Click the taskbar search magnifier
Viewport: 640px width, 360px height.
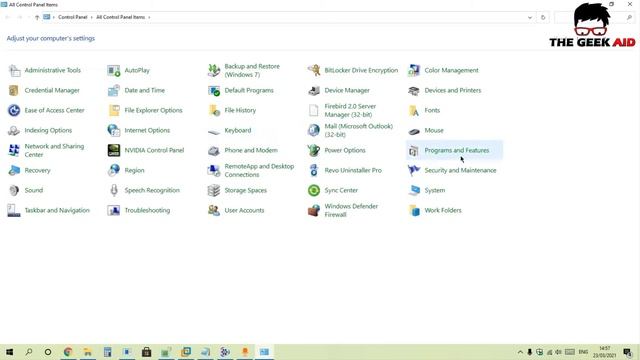tap(29, 352)
